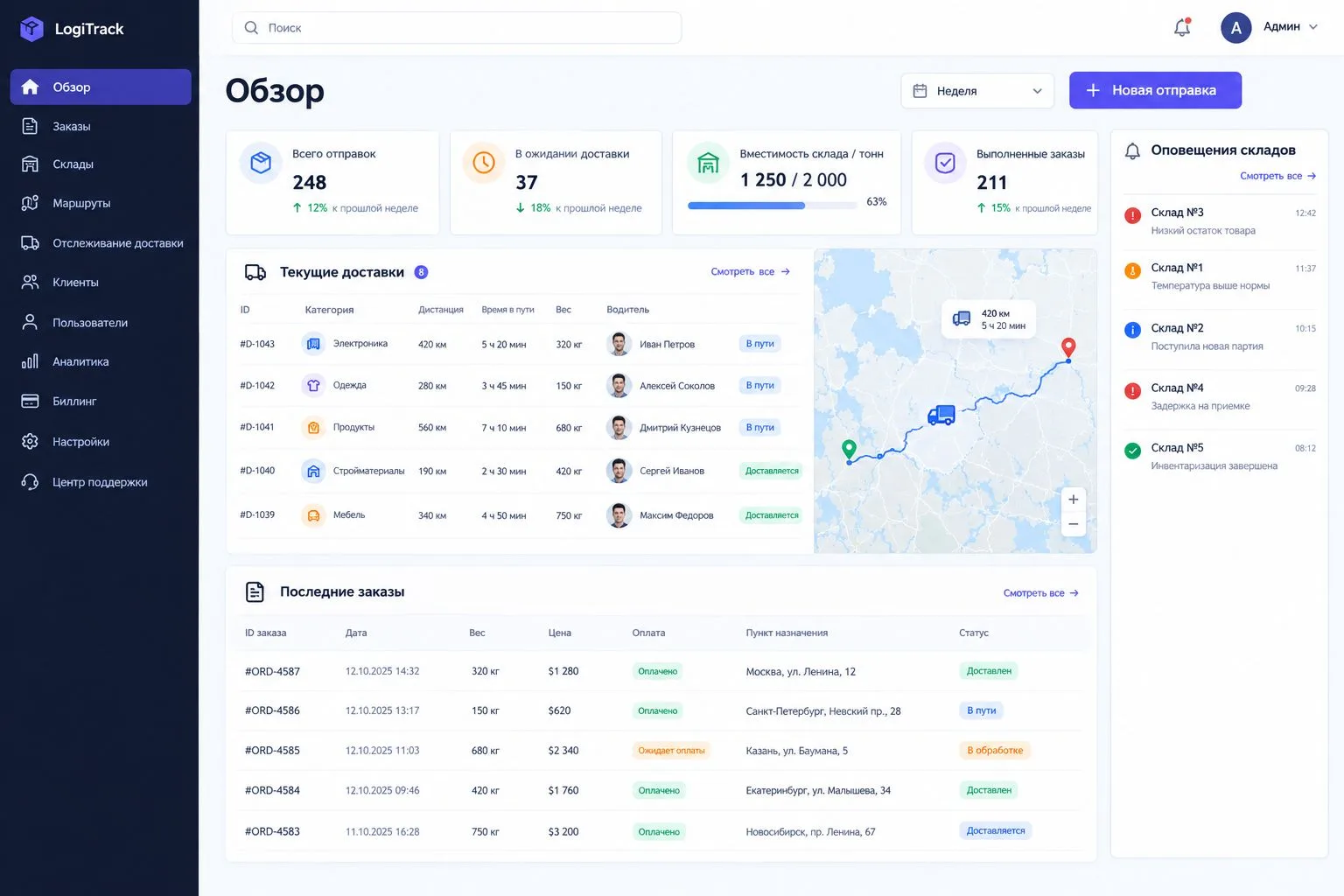Click the green check icon for Склад №5

pyautogui.click(x=1132, y=451)
